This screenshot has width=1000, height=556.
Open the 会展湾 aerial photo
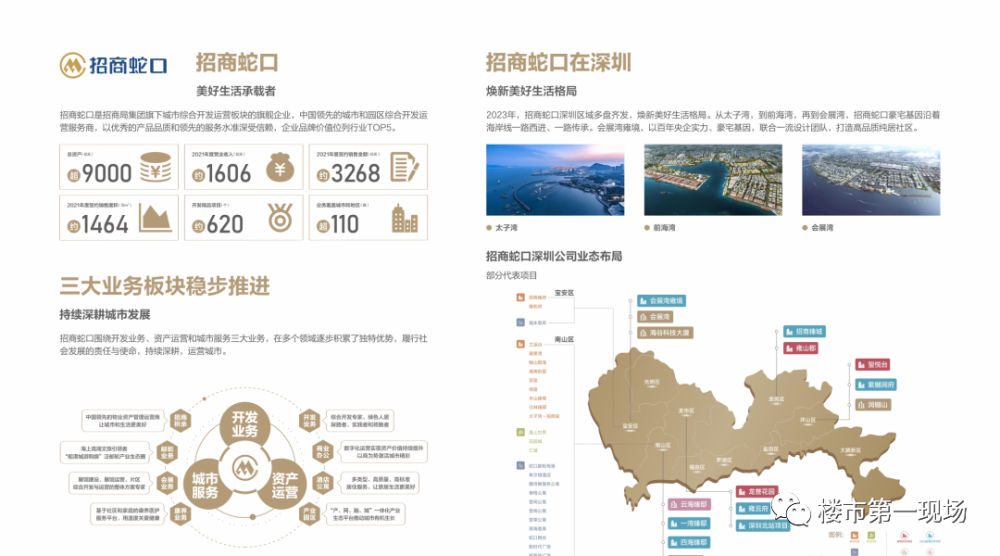pyautogui.click(x=871, y=180)
